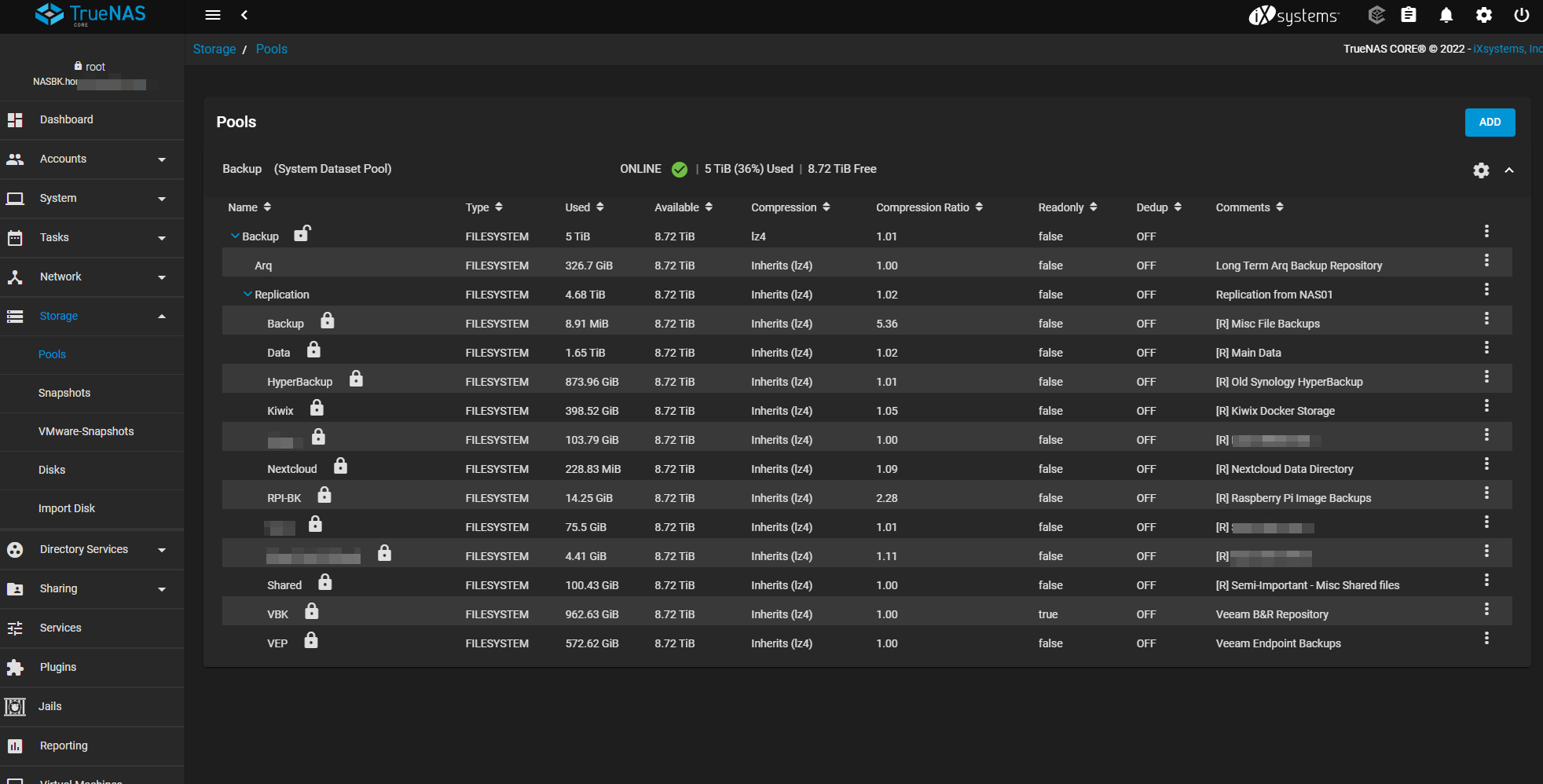The width and height of the screenshot is (1543, 784).
Task: Open TrueCommand status icon
Action: tap(1376, 15)
